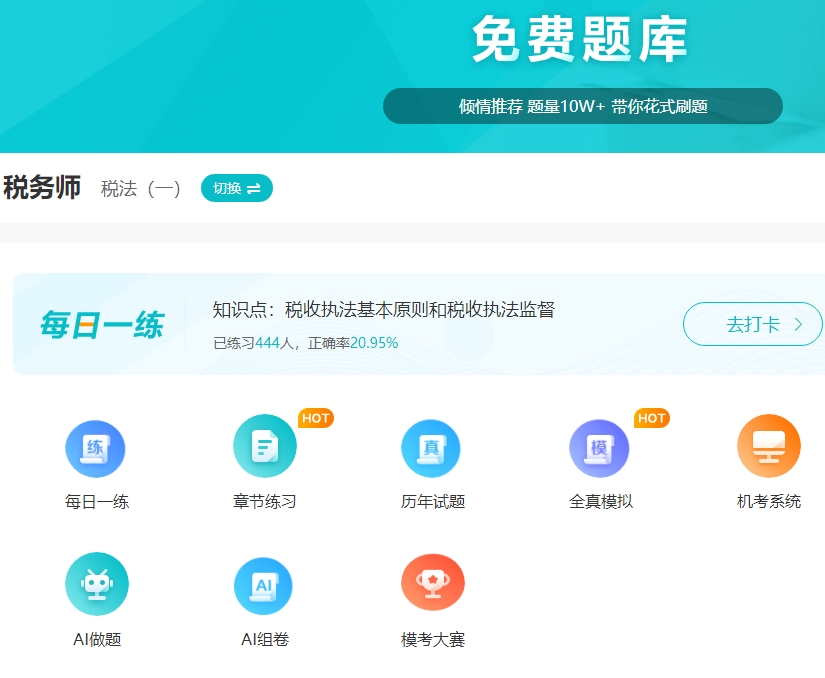Launch 全真模拟 full mock exam

click(x=600, y=456)
